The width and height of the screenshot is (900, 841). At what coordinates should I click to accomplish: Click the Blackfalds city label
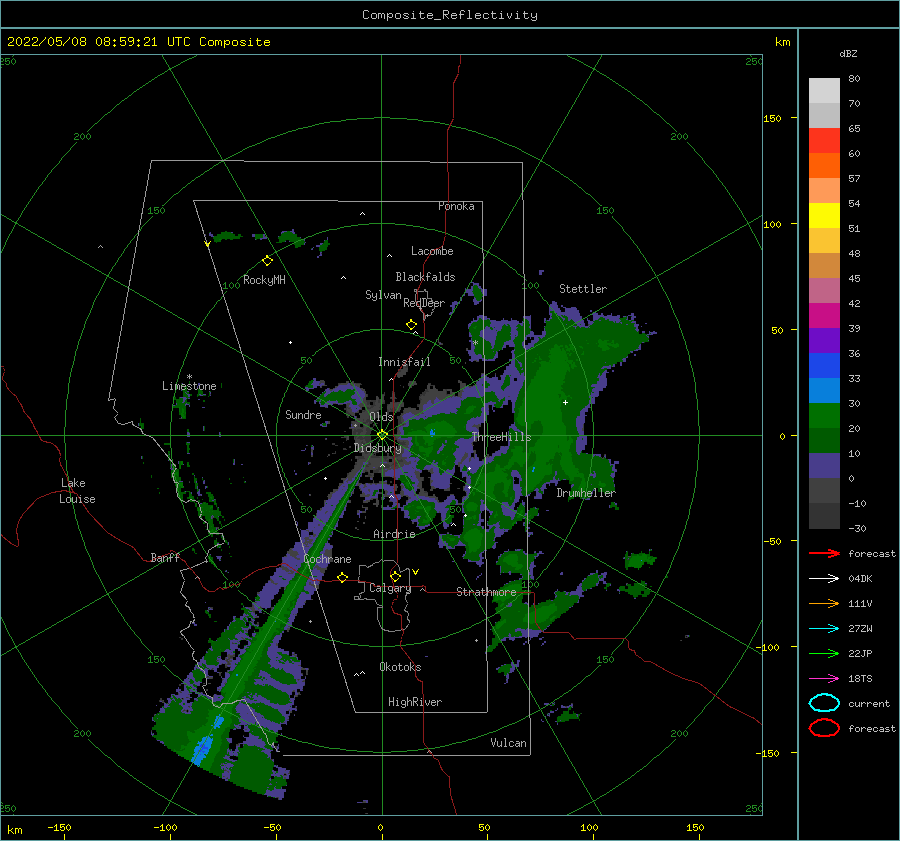coord(425,277)
